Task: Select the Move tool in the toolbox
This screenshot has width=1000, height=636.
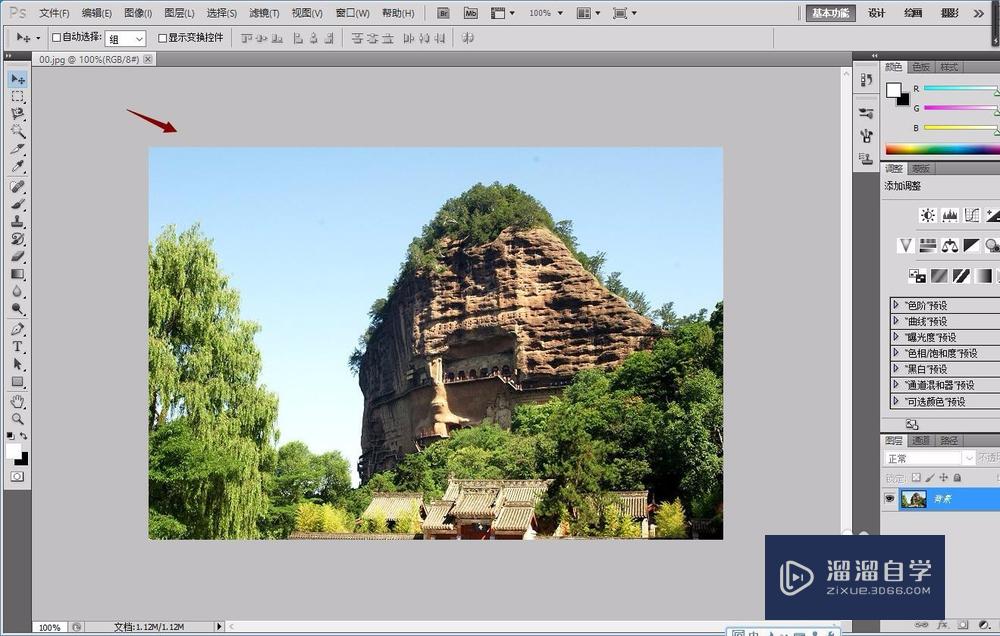Action: pyautogui.click(x=17, y=79)
